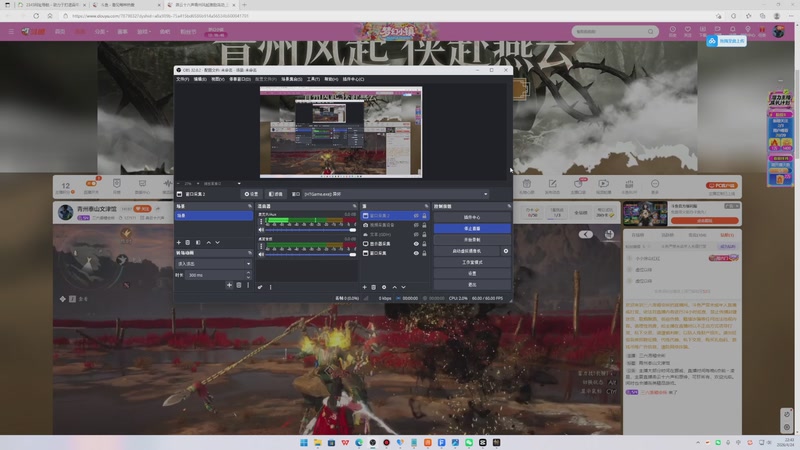Toggle visibility of 显示器采集 source
This screenshot has height=450, width=800.
click(416, 244)
